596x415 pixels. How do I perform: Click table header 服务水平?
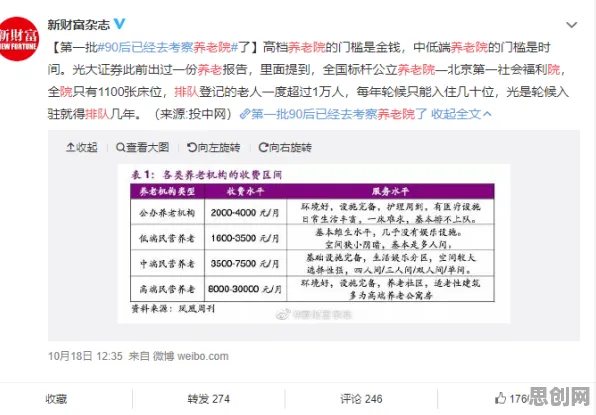pos(390,192)
